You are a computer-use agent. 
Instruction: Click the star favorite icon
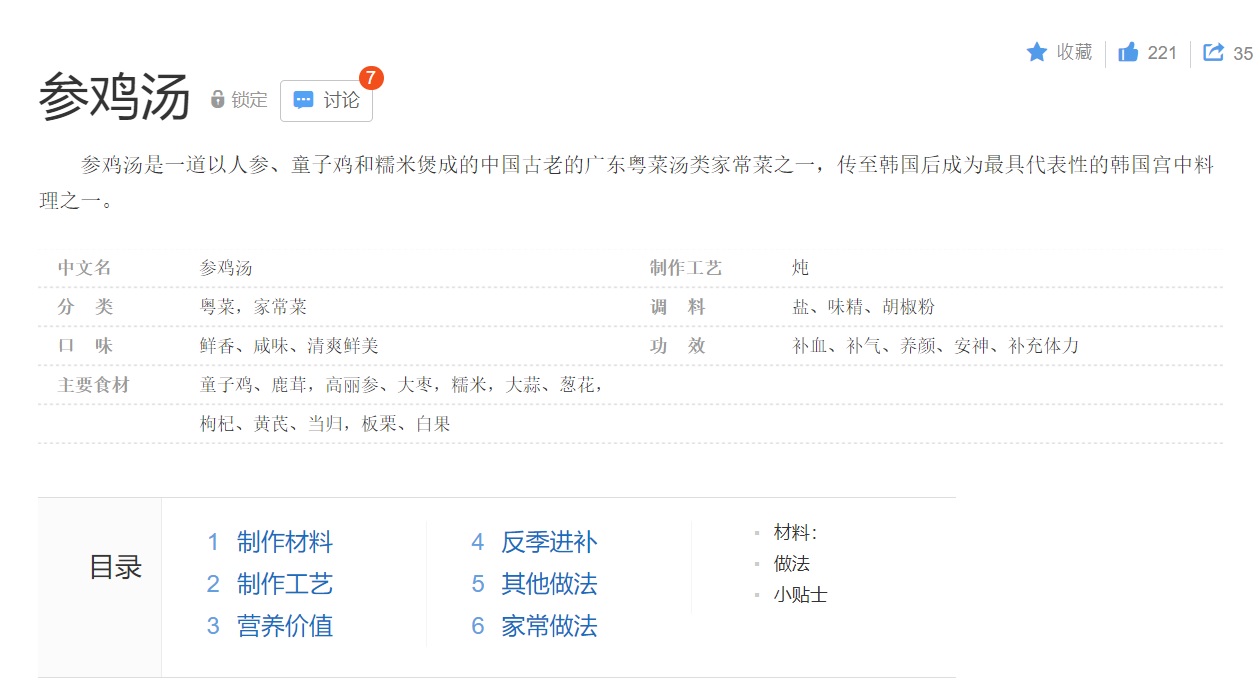(x=1037, y=52)
